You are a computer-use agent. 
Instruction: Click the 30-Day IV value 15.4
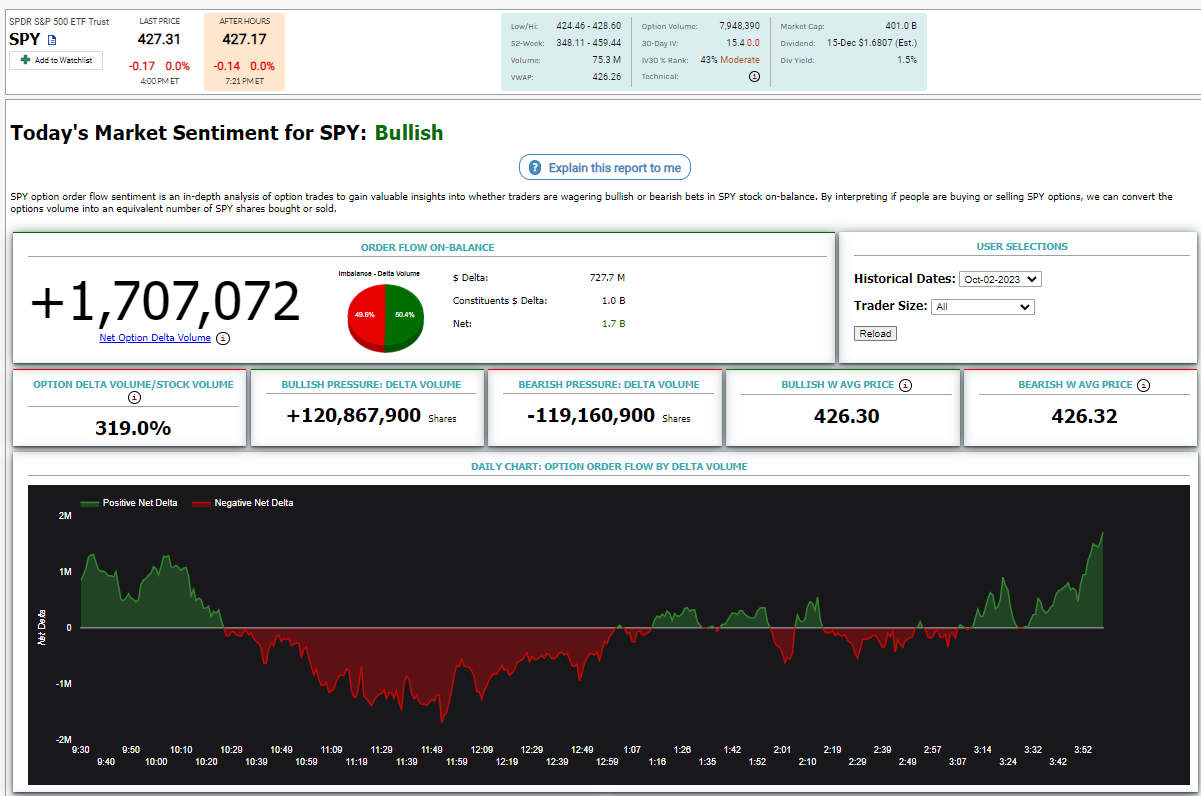pyautogui.click(x=735, y=43)
